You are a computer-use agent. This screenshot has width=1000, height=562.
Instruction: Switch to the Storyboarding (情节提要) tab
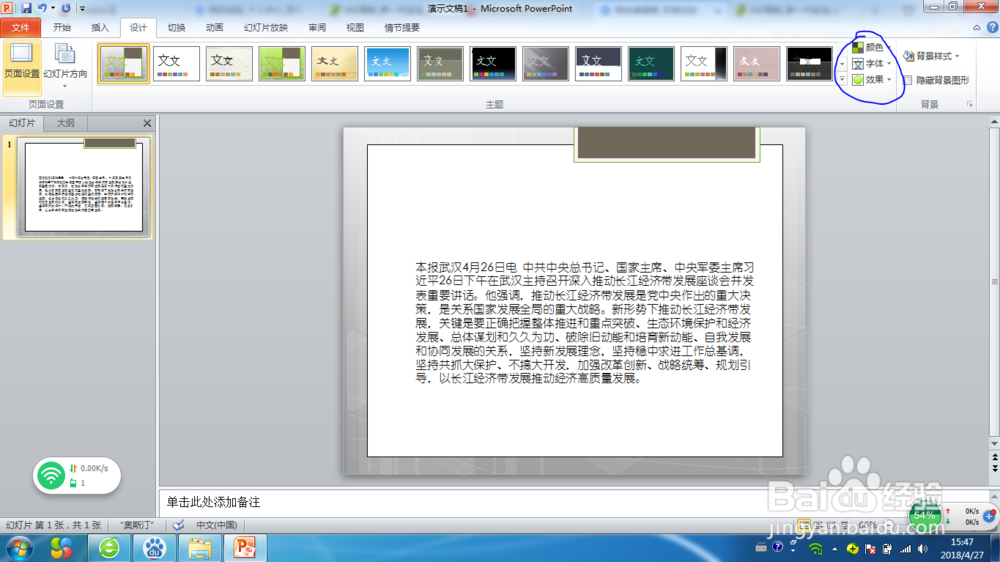click(x=402, y=27)
